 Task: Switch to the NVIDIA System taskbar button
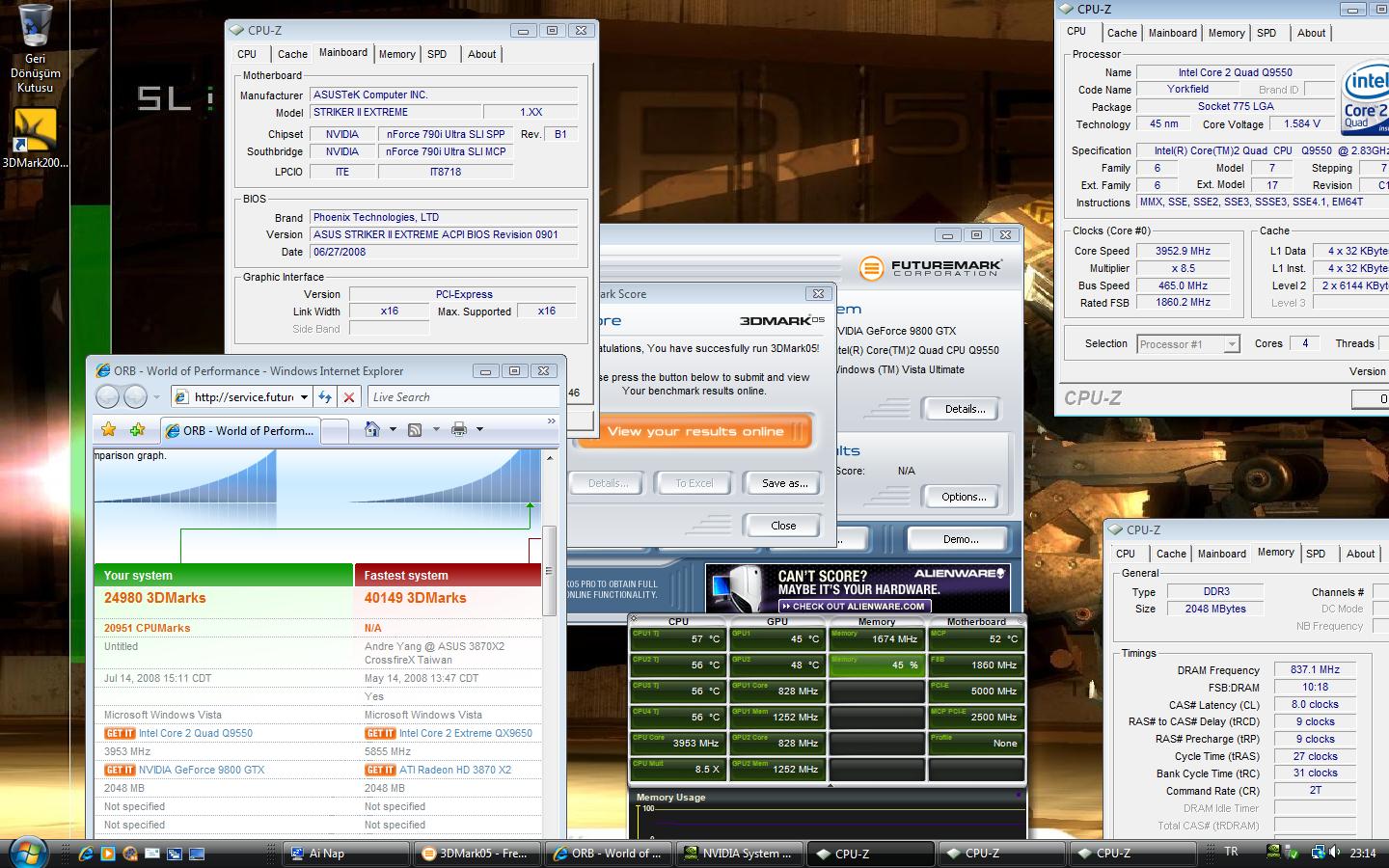tap(740, 854)
